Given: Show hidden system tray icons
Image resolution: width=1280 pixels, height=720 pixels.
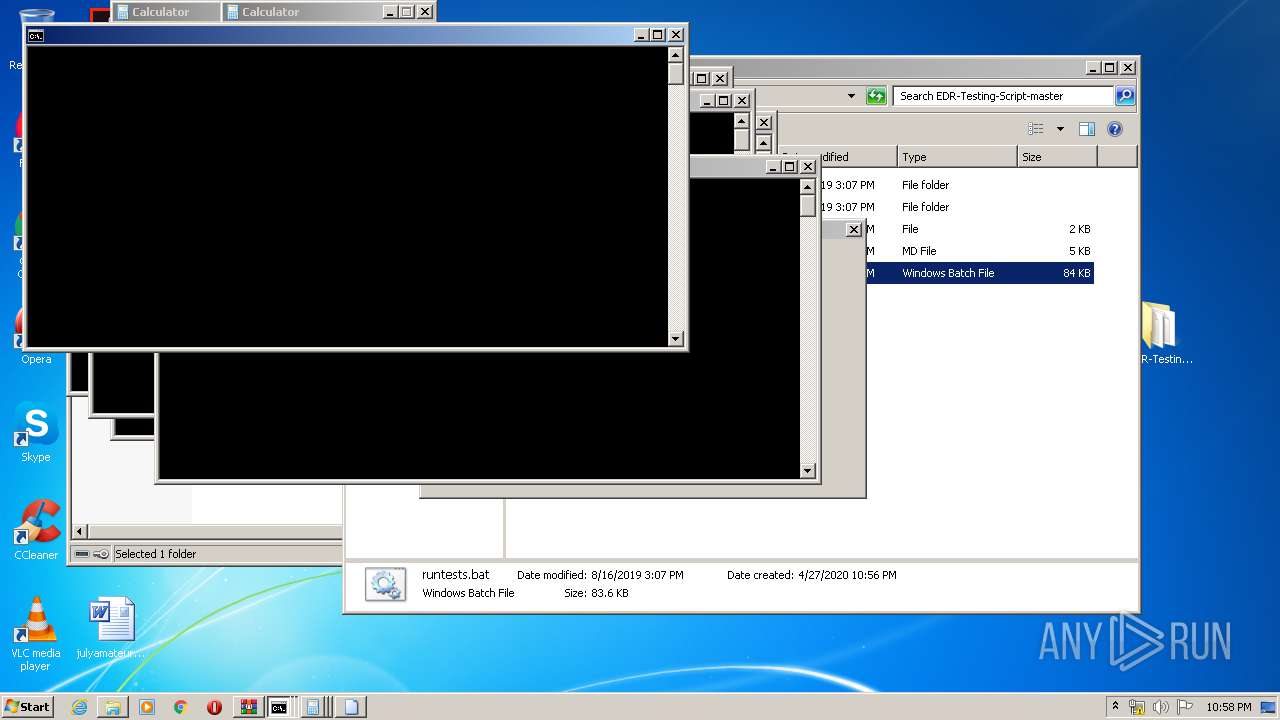Looking at the screenshot, I should click(1115, 707).
